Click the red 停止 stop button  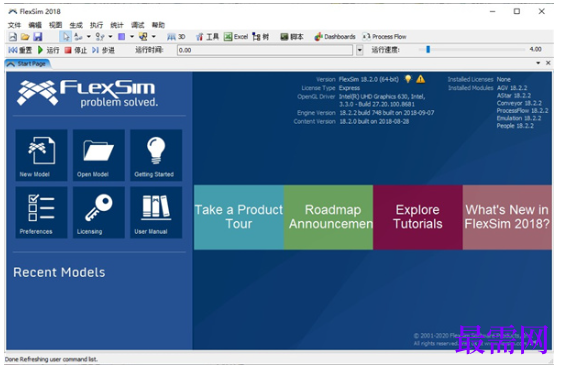[76, 50]
